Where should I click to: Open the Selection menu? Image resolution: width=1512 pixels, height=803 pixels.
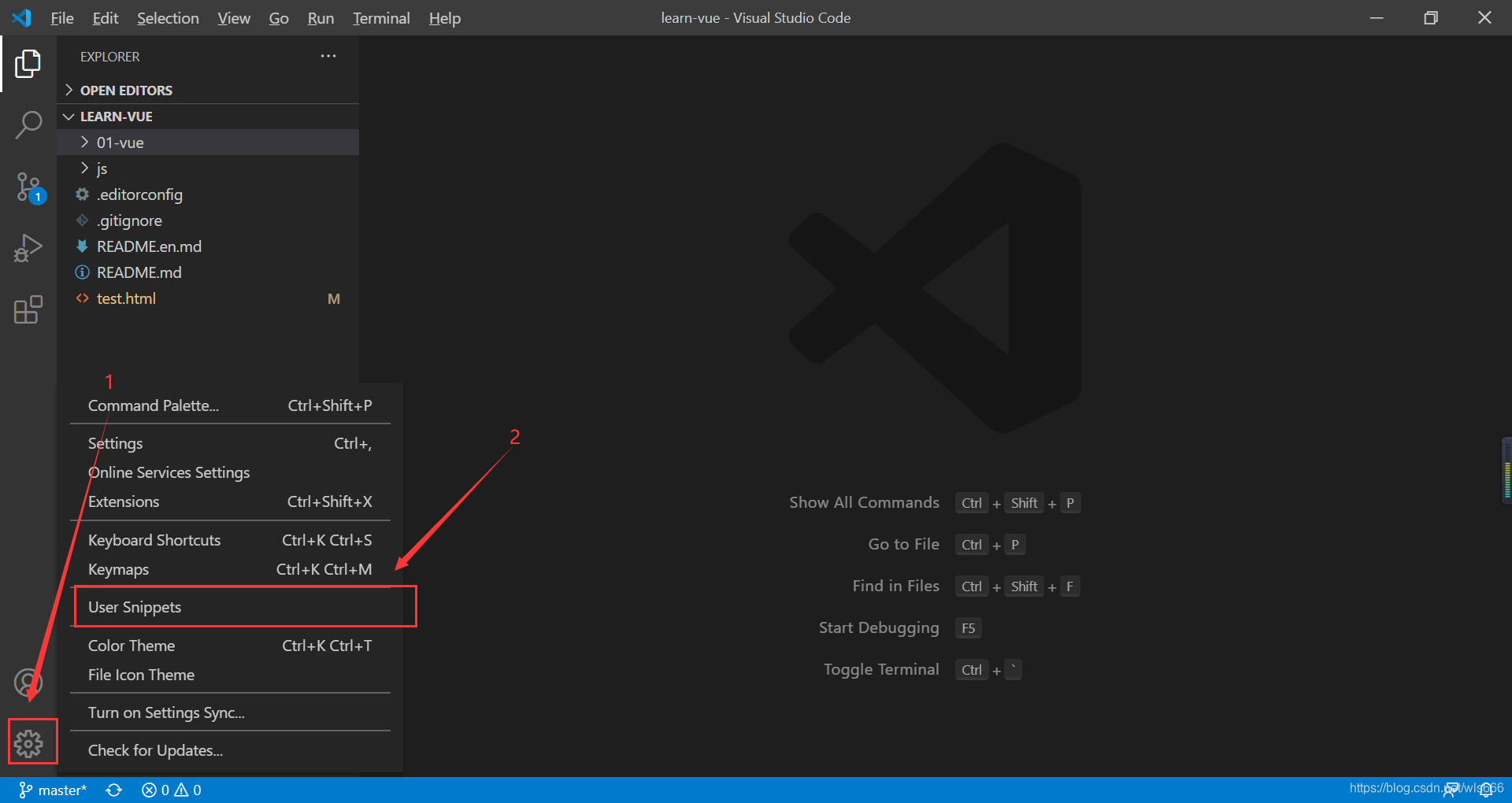coord(168,18)
